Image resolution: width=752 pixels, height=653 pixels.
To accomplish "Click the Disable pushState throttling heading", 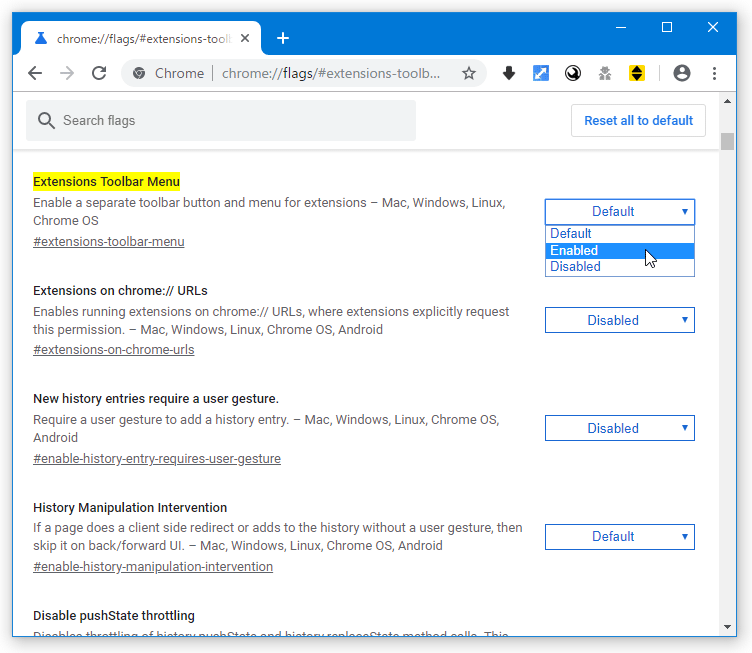I will [114, 616].
